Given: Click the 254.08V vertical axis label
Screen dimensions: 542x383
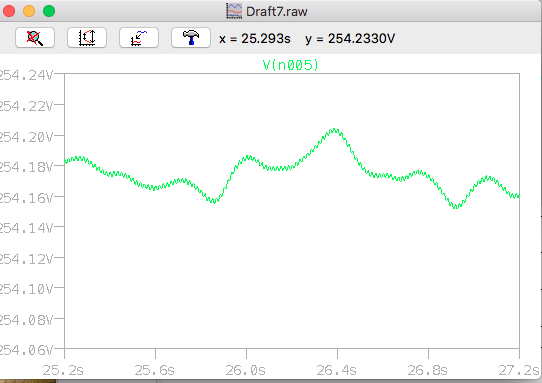Looking at the screenshot, I should (x=26, y=320).
